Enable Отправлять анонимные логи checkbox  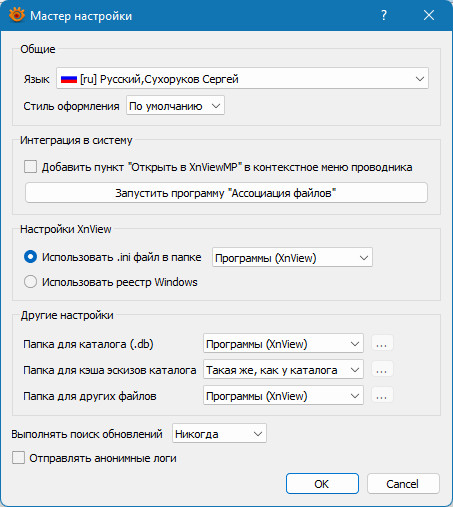tap(18, 458)
